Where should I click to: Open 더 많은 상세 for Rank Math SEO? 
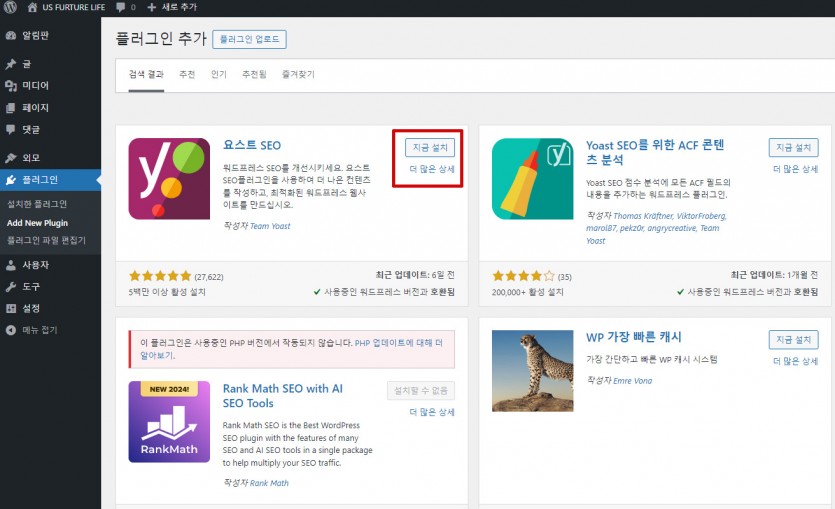click(x=432, y=412)
